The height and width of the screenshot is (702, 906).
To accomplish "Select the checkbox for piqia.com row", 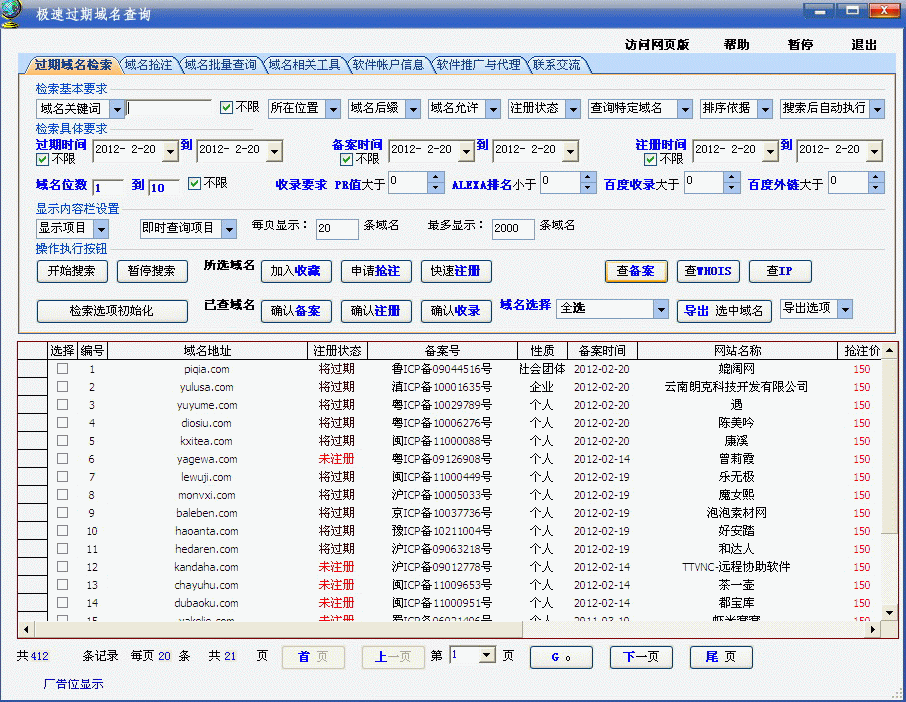I will coord(62,369).
